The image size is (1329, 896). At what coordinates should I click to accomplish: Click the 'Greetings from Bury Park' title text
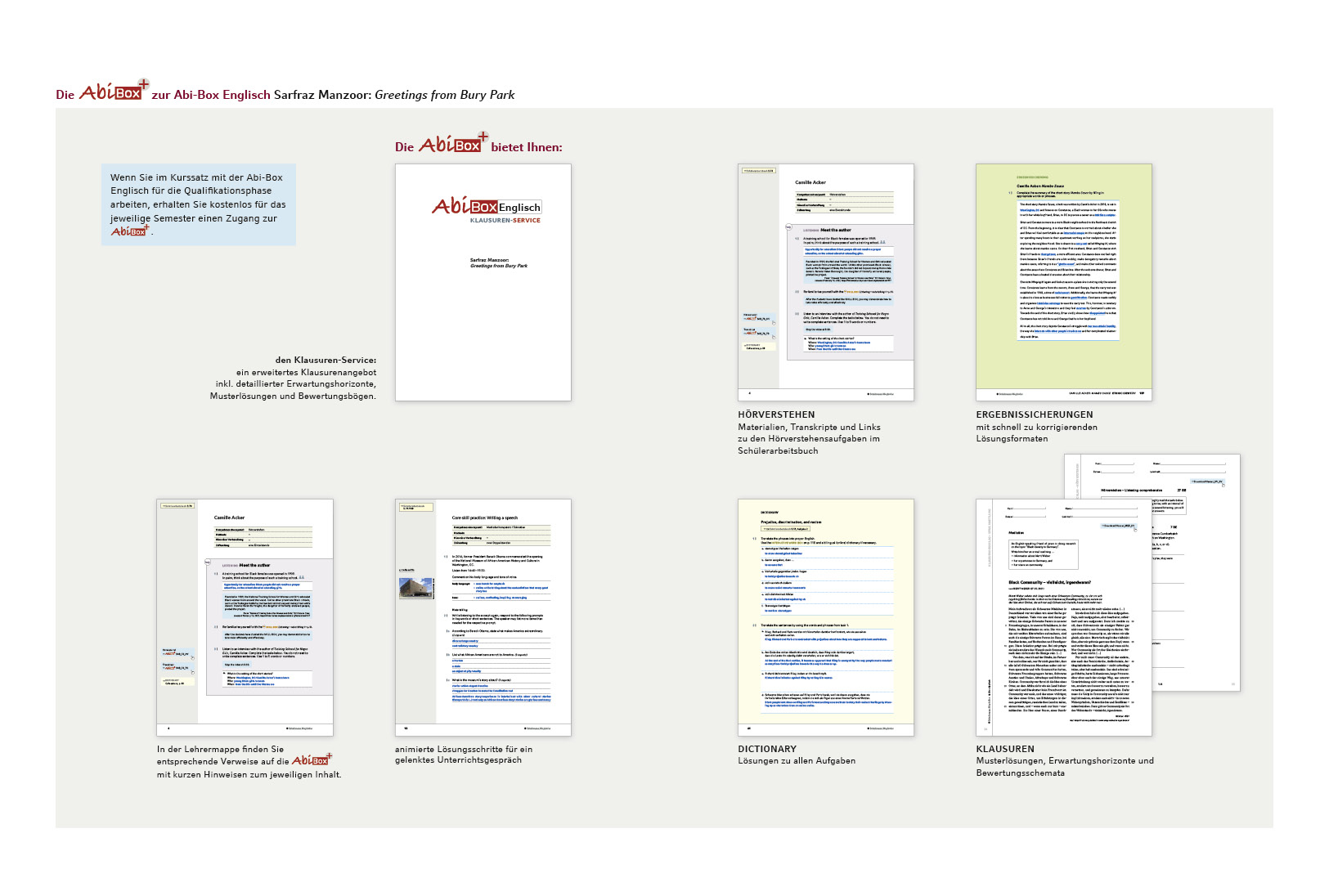(x=444, y=95)
